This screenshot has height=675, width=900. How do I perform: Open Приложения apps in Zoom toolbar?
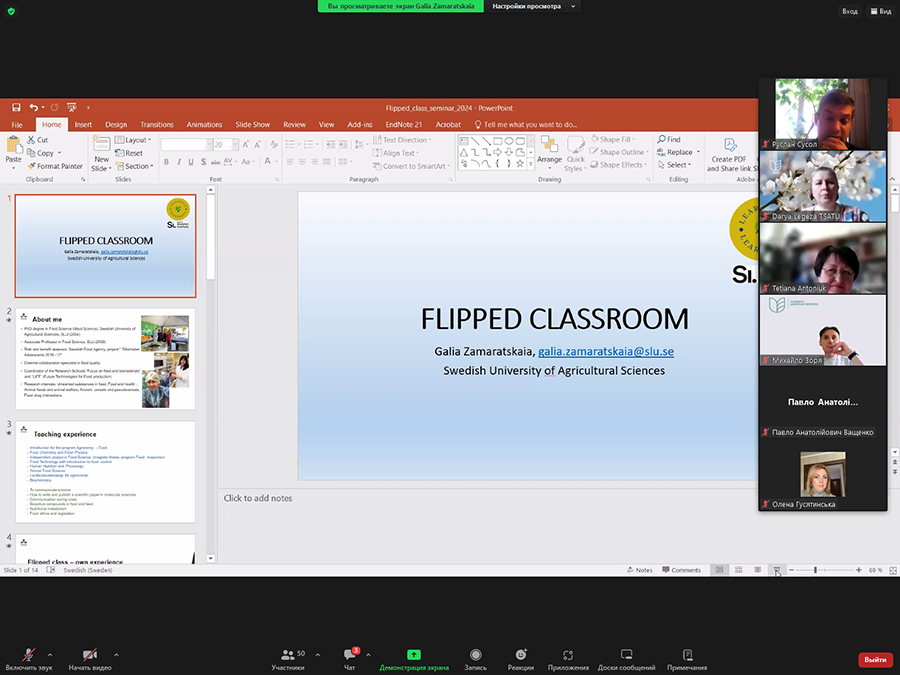pyautogui.click(x=568, y=659)
